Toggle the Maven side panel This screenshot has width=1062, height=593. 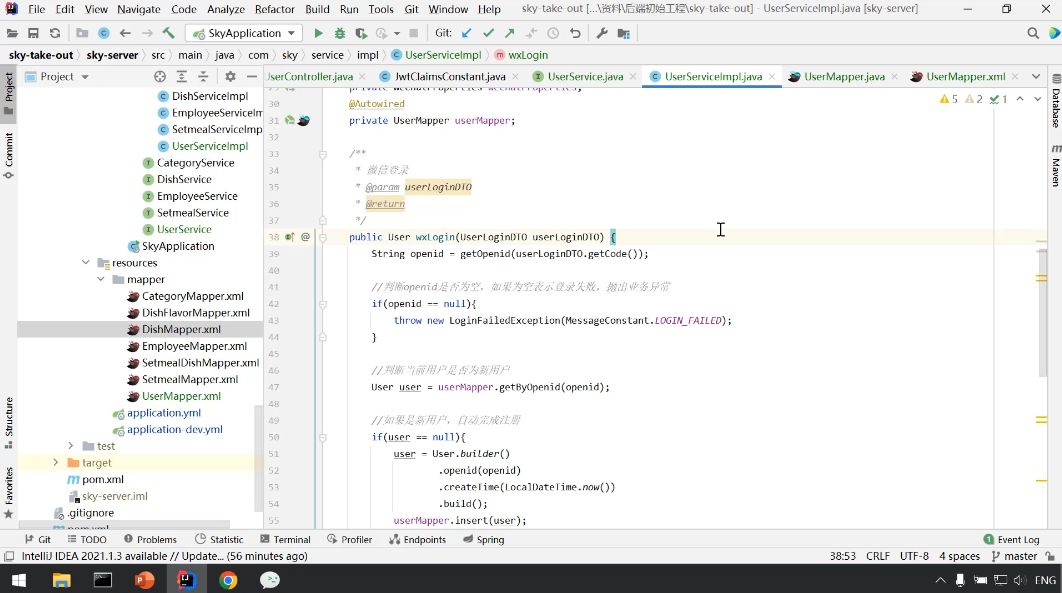[x=1055, y=164]
